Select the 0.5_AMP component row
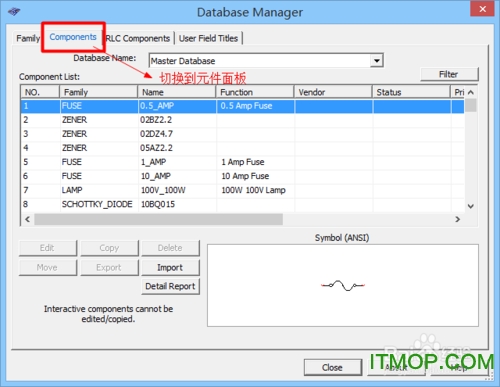Image resolution: width=500 pixels, height=387 pixels. tap(243, 106)
